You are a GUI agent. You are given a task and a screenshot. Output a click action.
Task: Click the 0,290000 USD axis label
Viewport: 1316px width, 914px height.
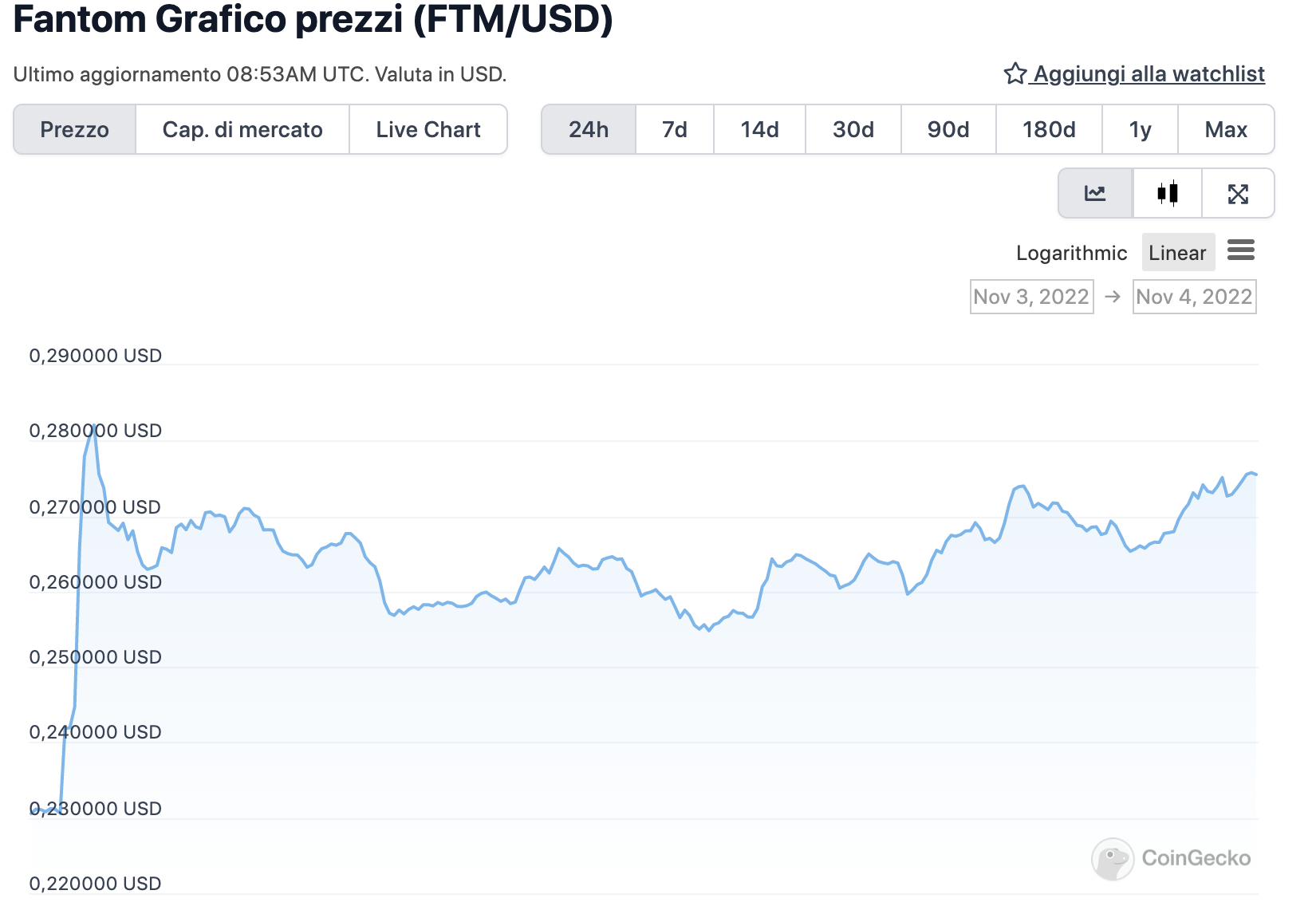pos(96,356)
